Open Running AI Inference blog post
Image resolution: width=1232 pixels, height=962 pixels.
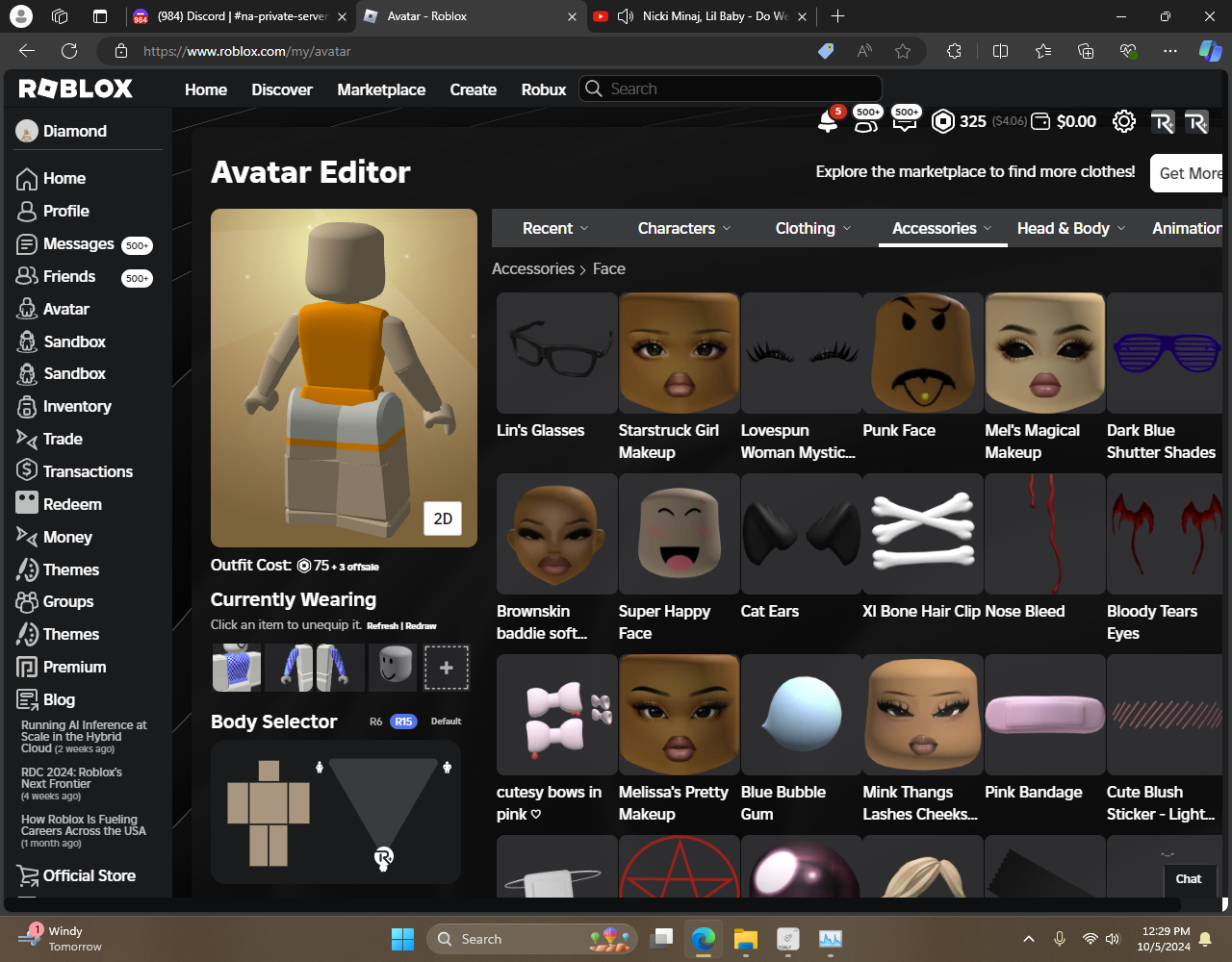tap(84, 737)
